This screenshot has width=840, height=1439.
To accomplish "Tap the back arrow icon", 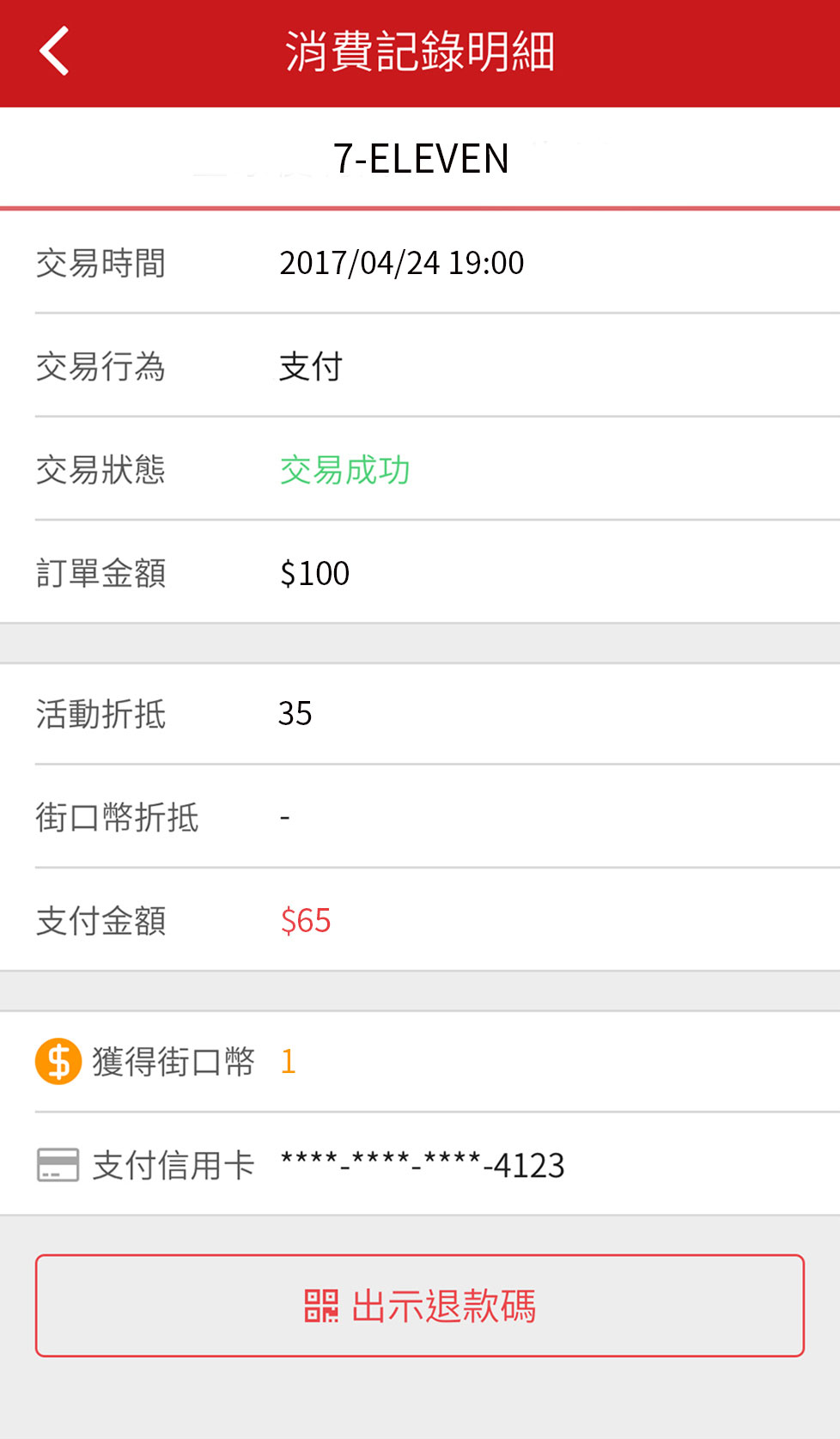I will (54, 52).
